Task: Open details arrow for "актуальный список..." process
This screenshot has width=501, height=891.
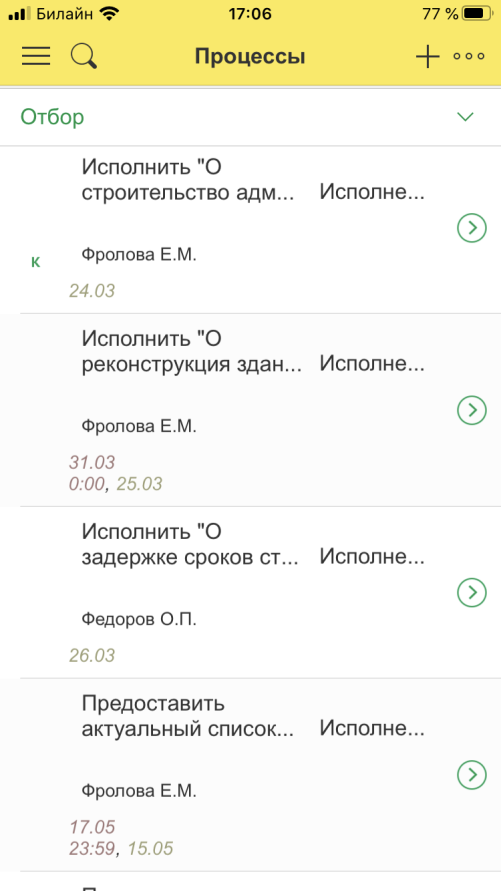Action: (471, 775)
